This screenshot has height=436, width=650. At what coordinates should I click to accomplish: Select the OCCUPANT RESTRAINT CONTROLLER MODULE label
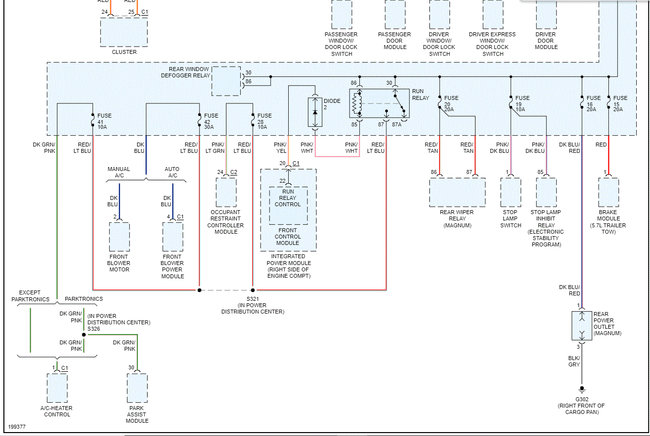226,222
